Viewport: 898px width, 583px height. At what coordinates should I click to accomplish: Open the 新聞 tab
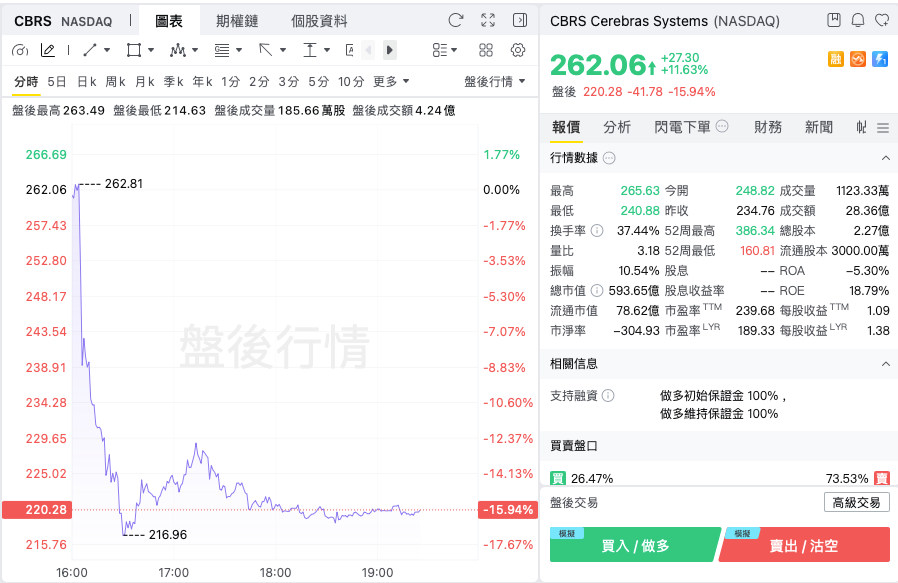[x=819, y=127]
